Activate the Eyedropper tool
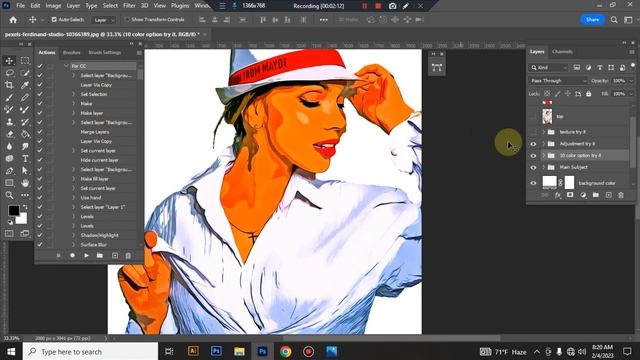 (25, 85)
